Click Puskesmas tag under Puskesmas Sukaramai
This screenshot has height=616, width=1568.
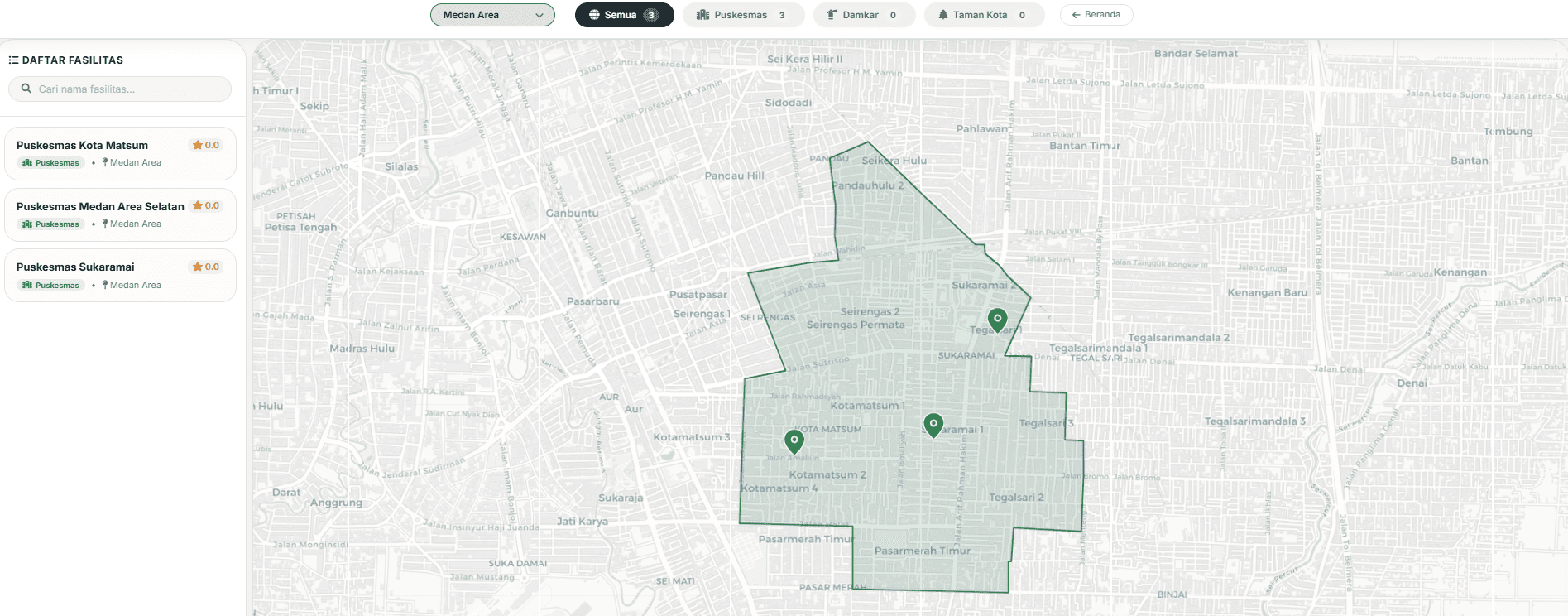pyautogui.click(x=50, y=286)
